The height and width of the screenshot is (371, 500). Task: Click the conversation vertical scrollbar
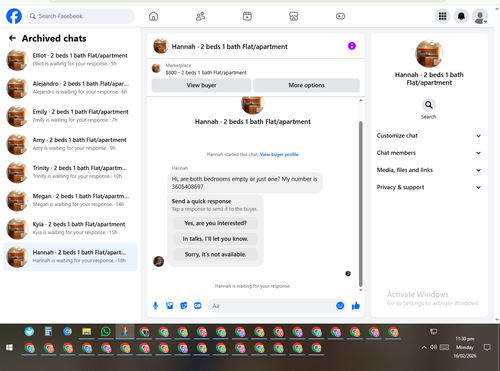pyautogui.click(x=360, y=204)
